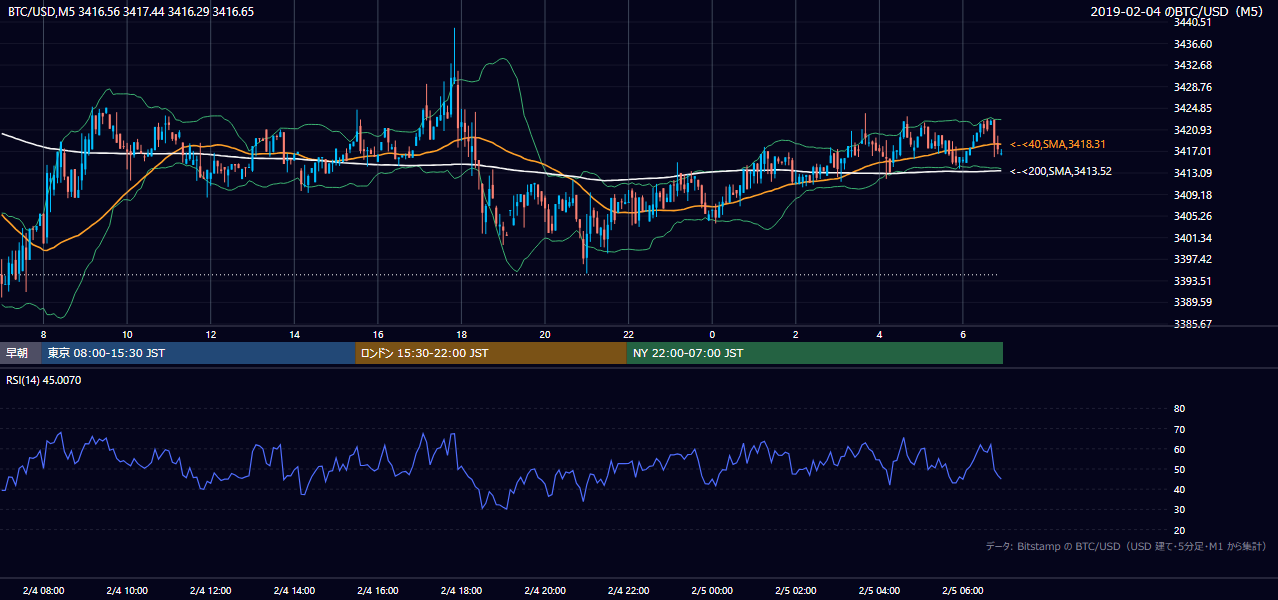
Task: Click the 3413.09 price axis value
Action: pos(1192,173)
